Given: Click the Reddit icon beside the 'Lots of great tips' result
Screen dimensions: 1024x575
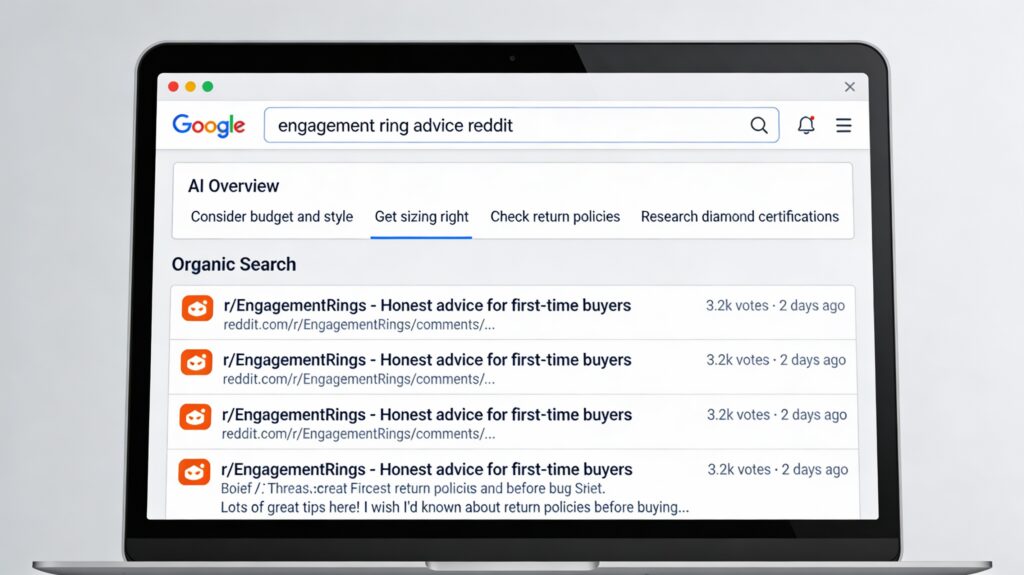Looking at the screenshot, I should click(x=194, y=472).
